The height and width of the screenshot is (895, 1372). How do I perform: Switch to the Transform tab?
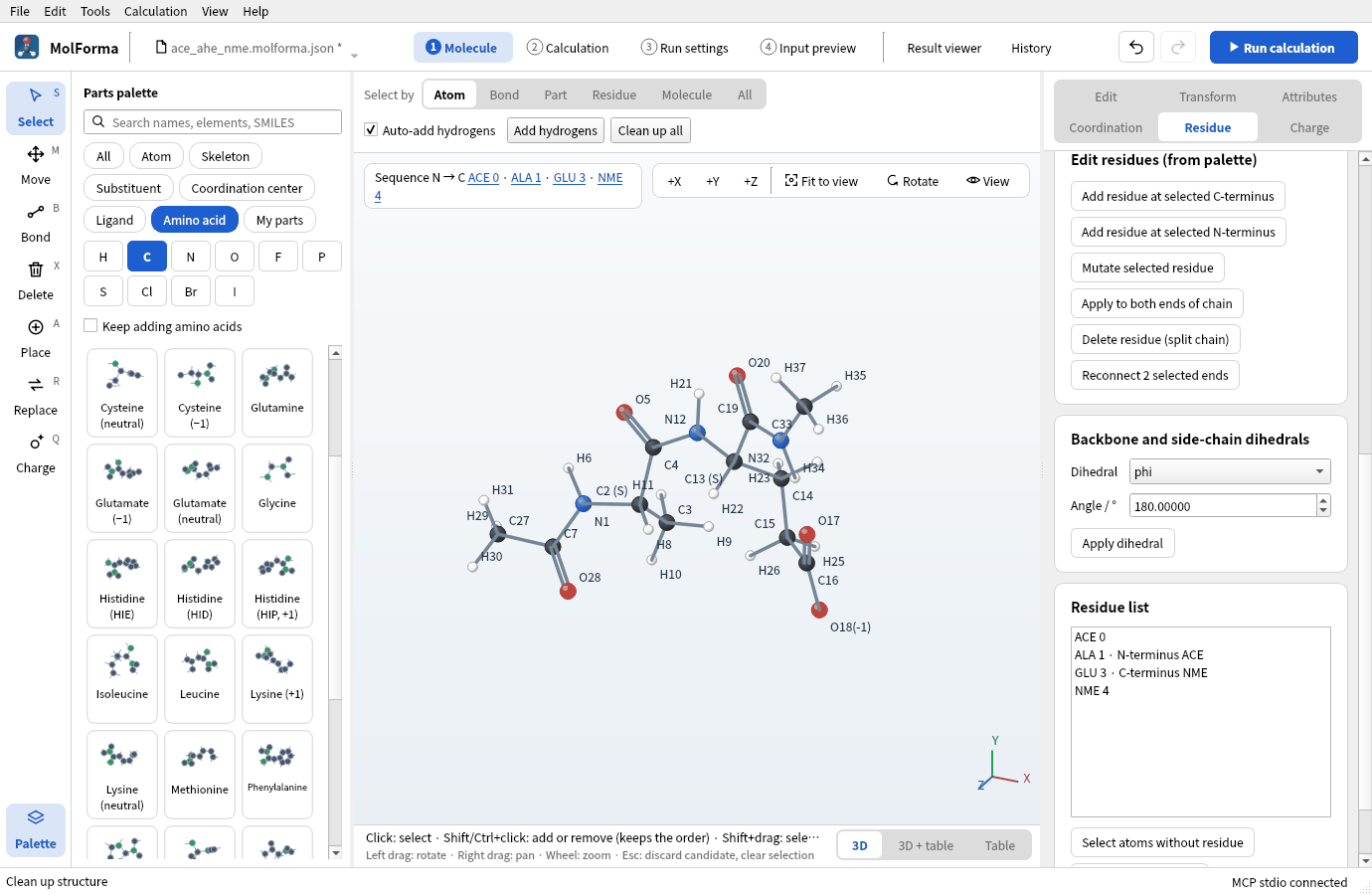(x=1207, y=96)
